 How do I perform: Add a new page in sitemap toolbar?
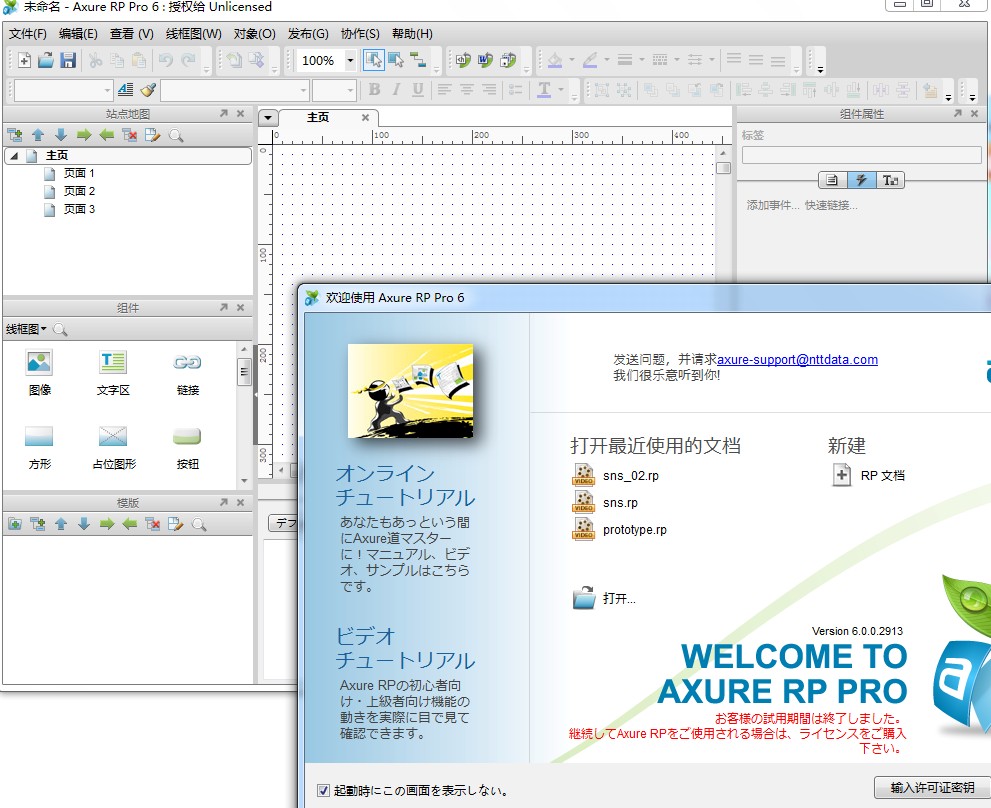[15, 135]
